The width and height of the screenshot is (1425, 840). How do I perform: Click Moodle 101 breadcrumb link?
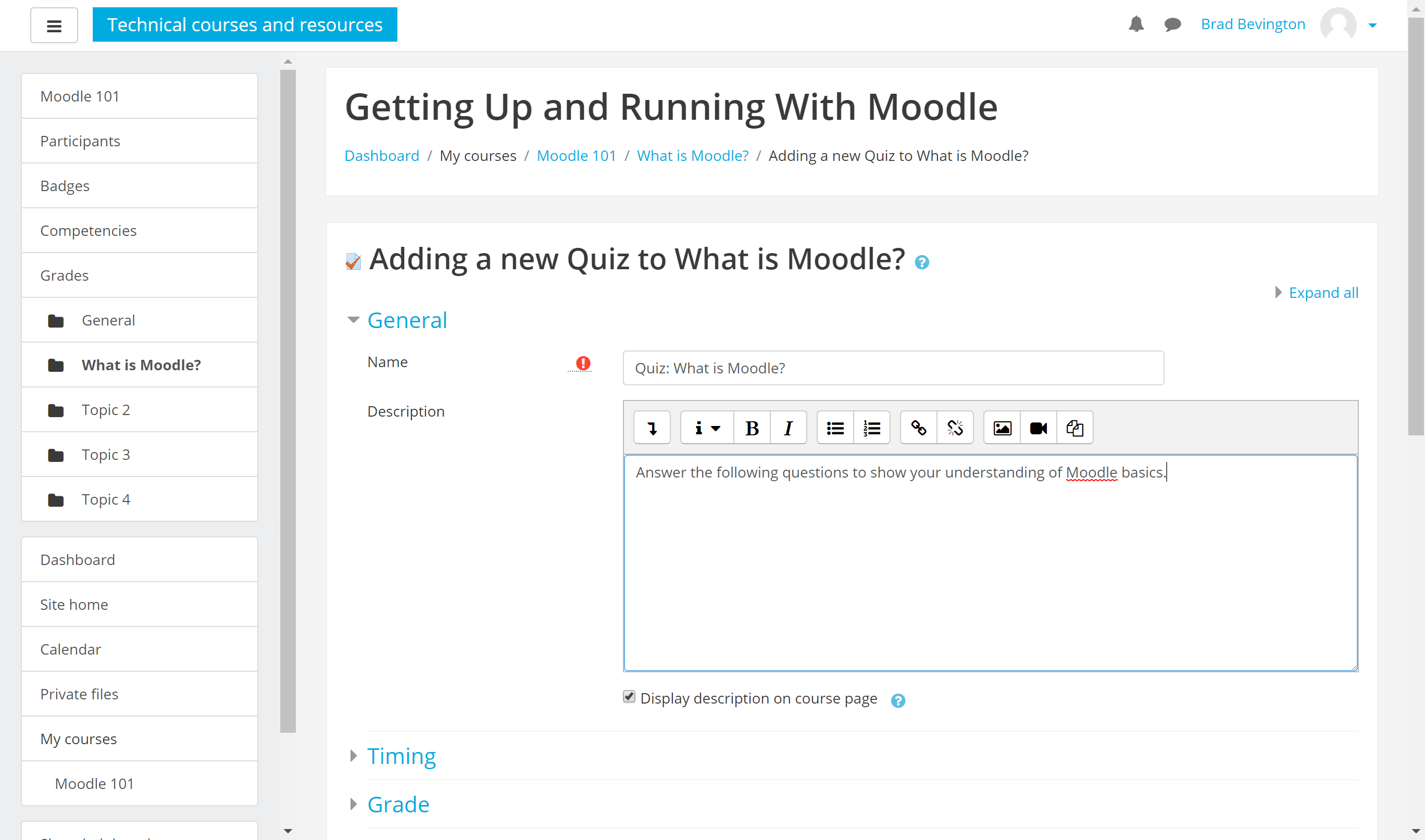[576, 156]
